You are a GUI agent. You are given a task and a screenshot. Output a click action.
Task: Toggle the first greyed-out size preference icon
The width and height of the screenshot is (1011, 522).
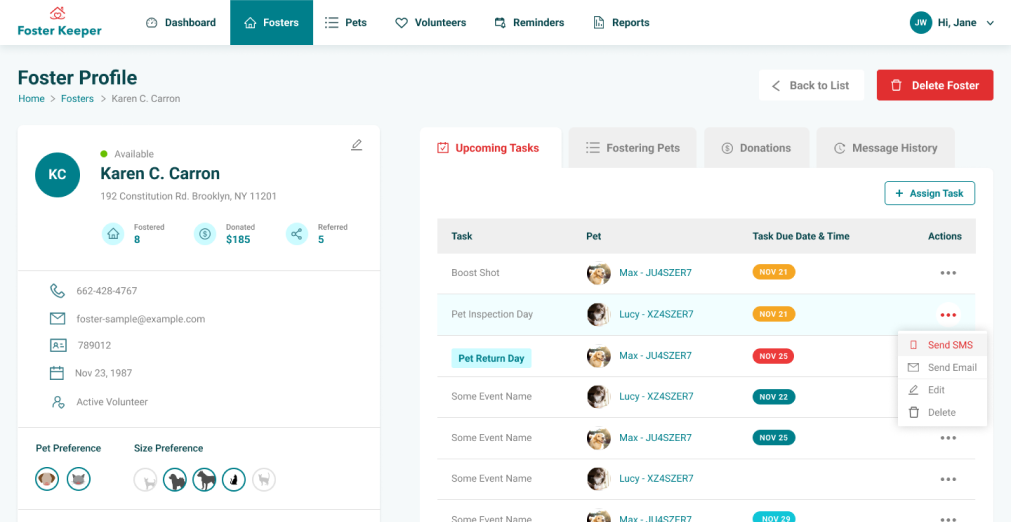coord(146,480)
